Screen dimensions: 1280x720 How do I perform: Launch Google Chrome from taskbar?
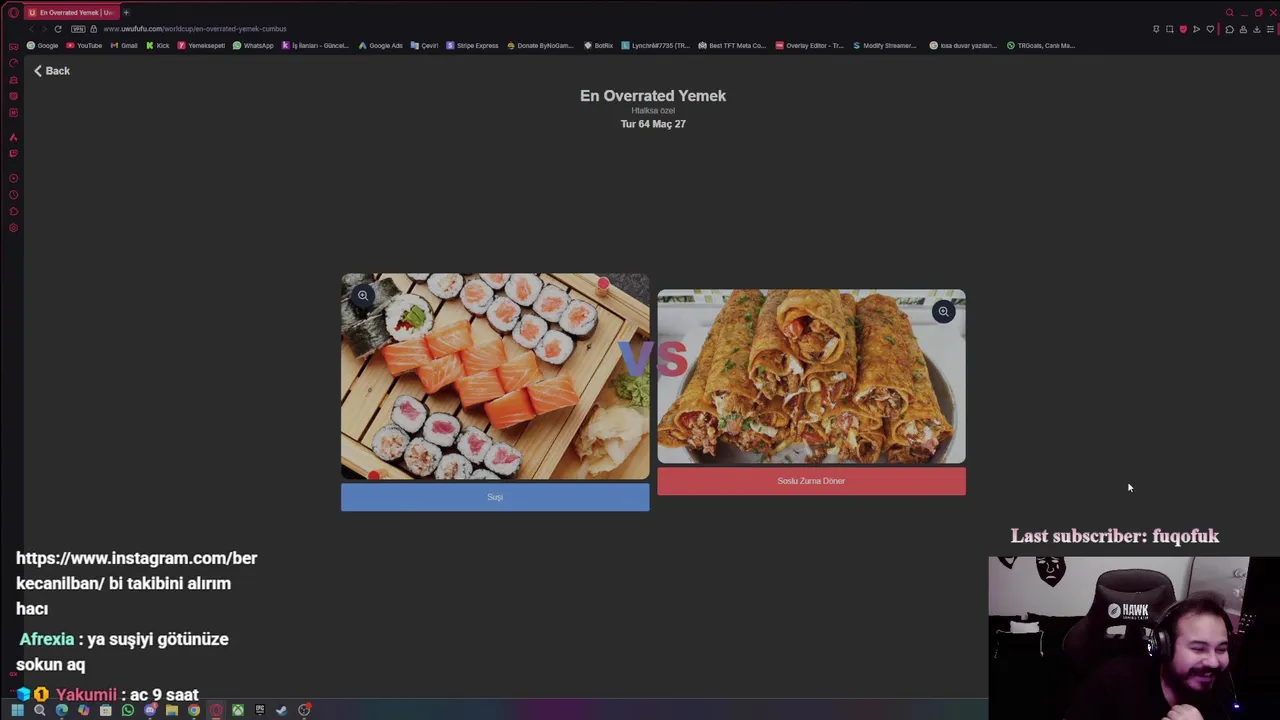click(194, 710)
